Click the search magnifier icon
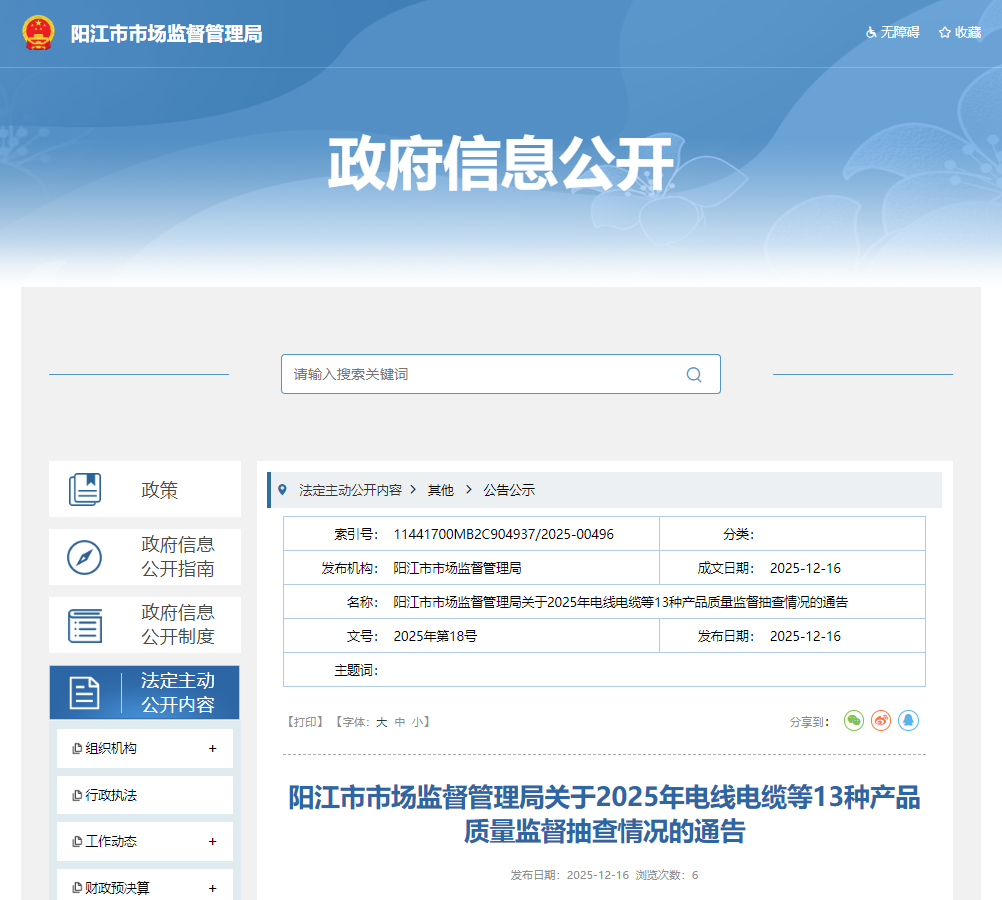This screenshot has width=1002, height=900. pyautogui.click(x=694, y=375)
